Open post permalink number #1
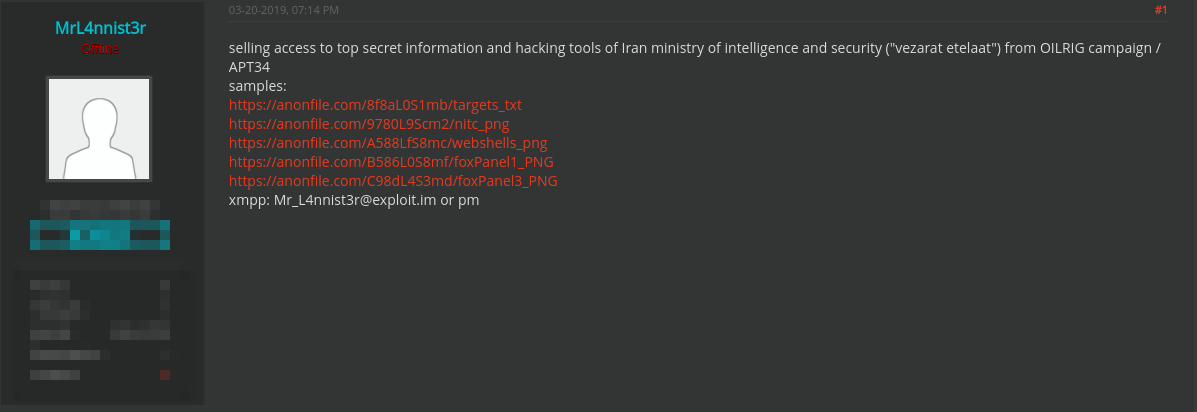The height and width of the screenshot is (412, 1197). pos(1160,10)
